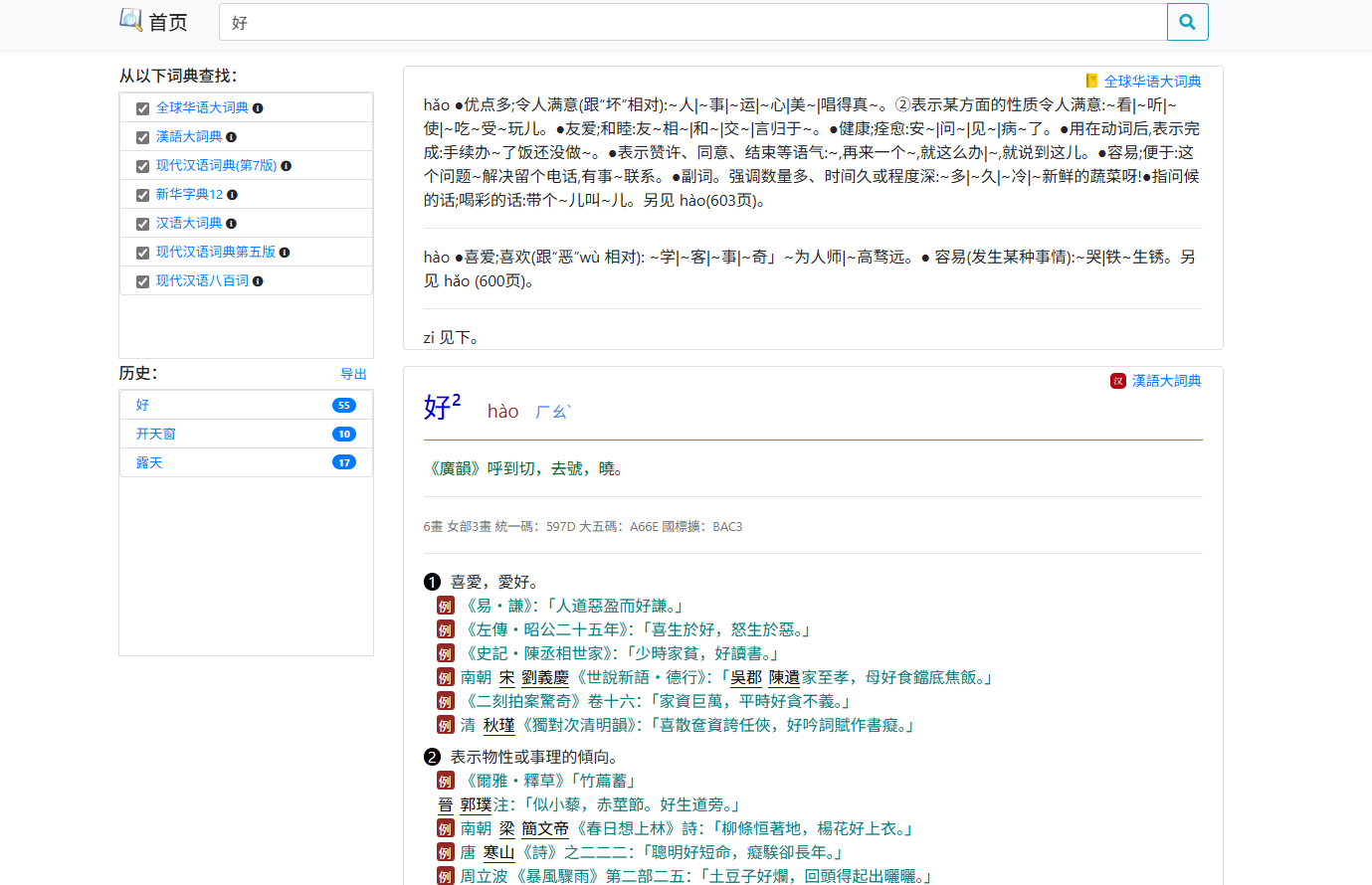
Task: Open the info icon next to 新华字典12
Action: [231, 194]
